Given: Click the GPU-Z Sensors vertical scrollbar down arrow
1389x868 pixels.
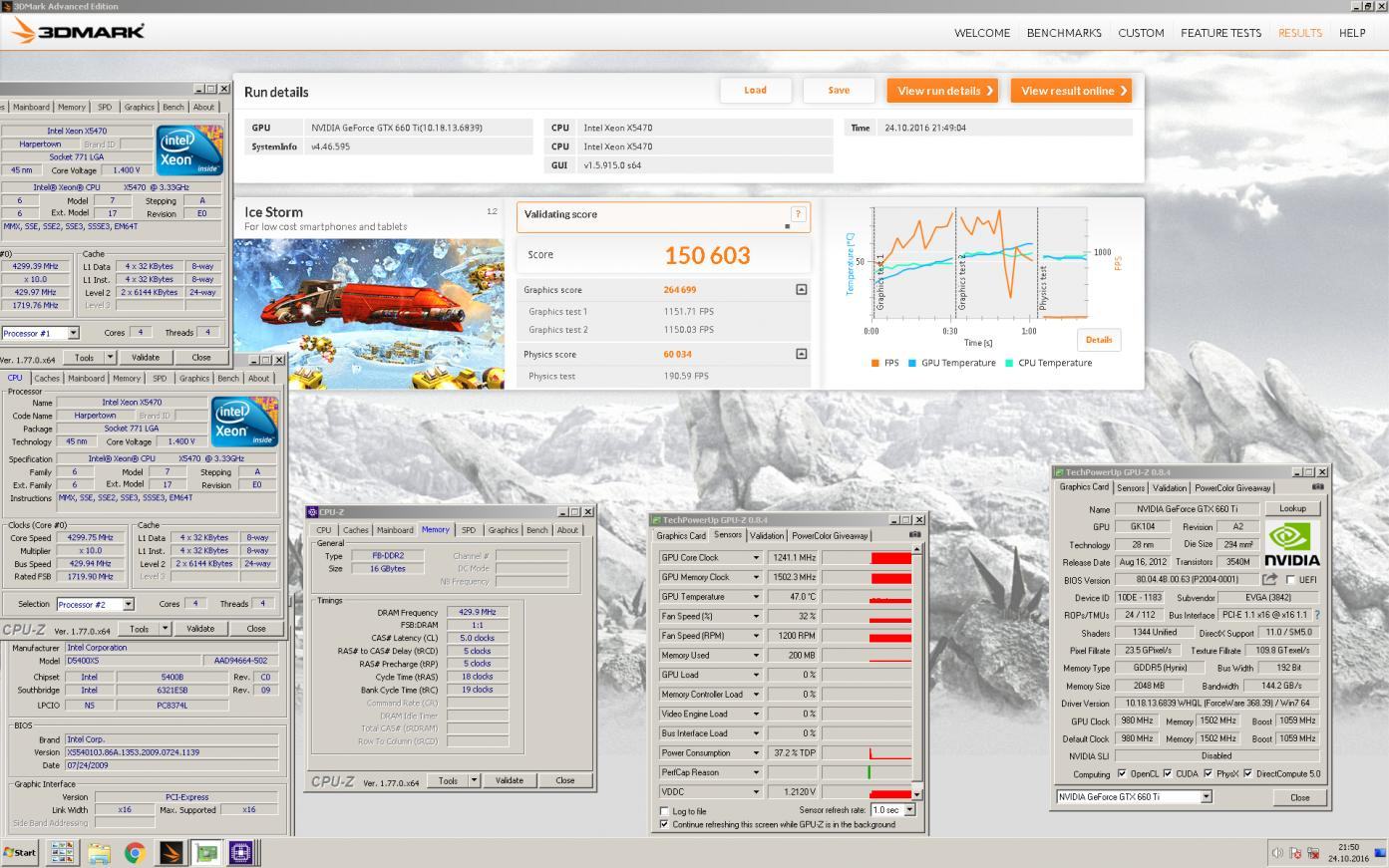Looking at the screenshot, I should (x=917, y=794).
